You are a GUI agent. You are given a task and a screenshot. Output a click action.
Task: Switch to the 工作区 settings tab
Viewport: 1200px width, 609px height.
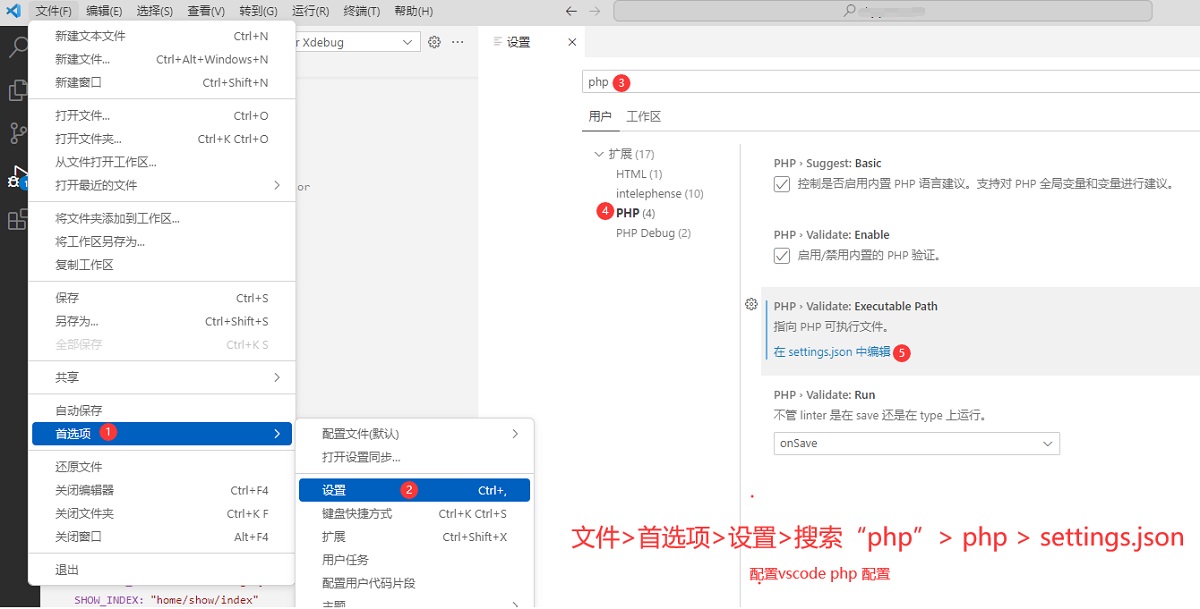click(644, 116)
